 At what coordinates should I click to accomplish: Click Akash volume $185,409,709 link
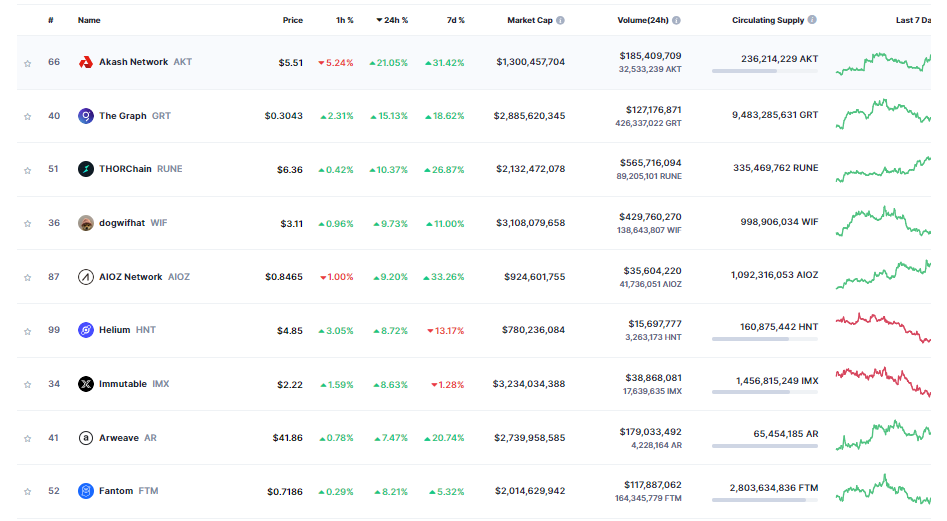(650, 56)
